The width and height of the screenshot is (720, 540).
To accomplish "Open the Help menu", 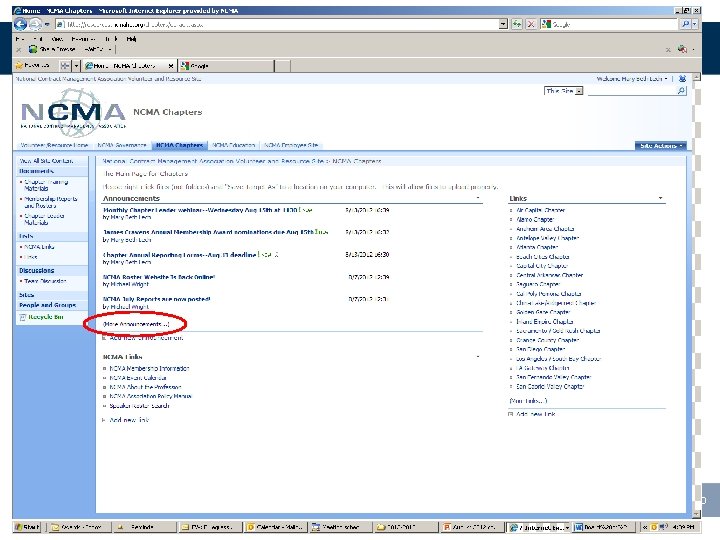I will (x=131, y=39).
